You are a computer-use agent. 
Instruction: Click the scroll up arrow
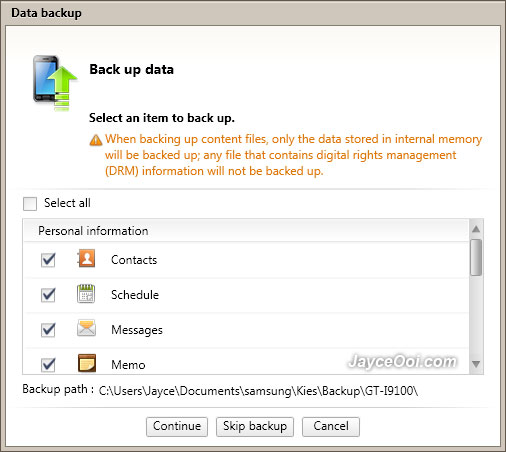coord(476,229)
